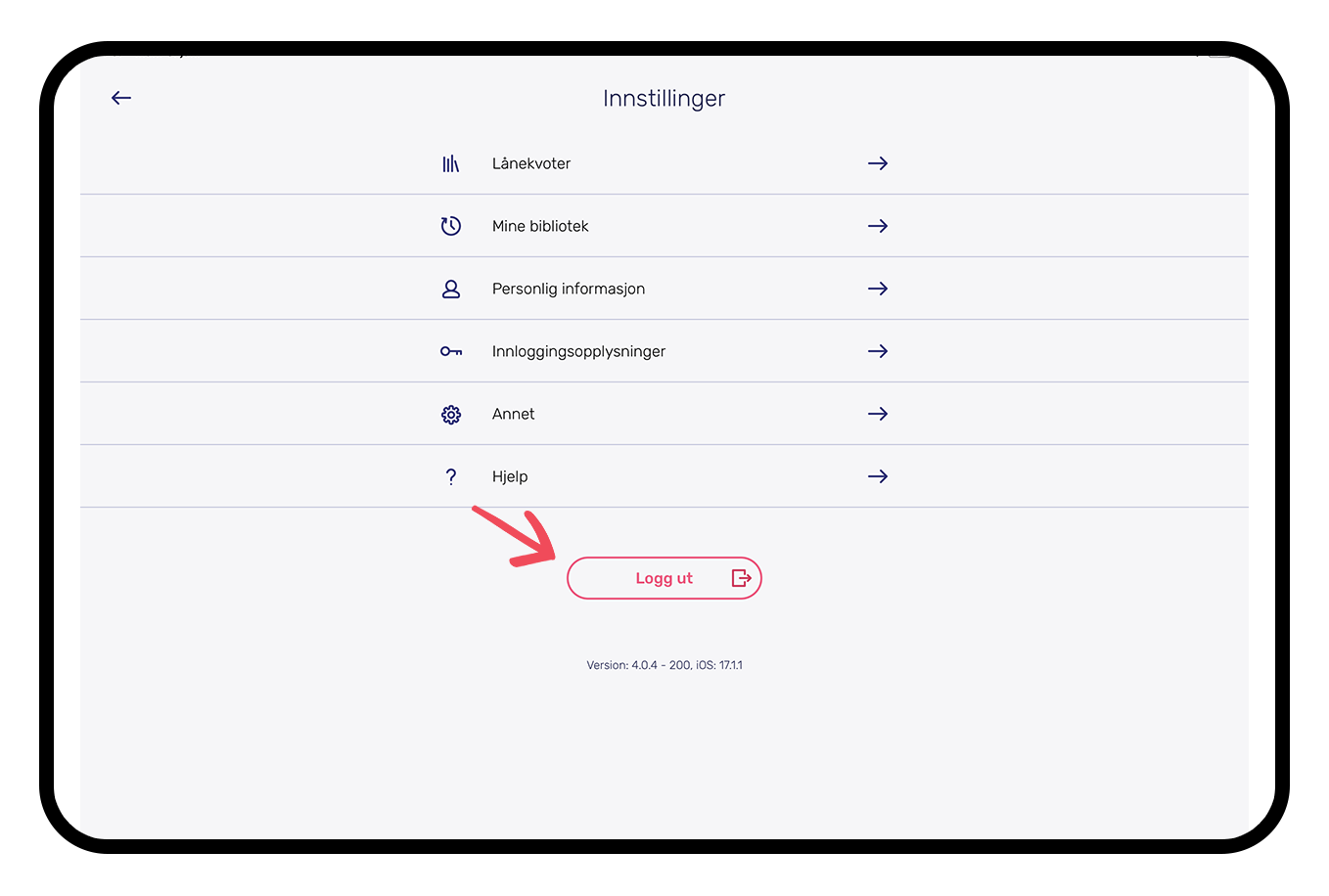Click the person icon for Personlig informasjon
The height and width of the screenshot is (896, 1329).
451,289
